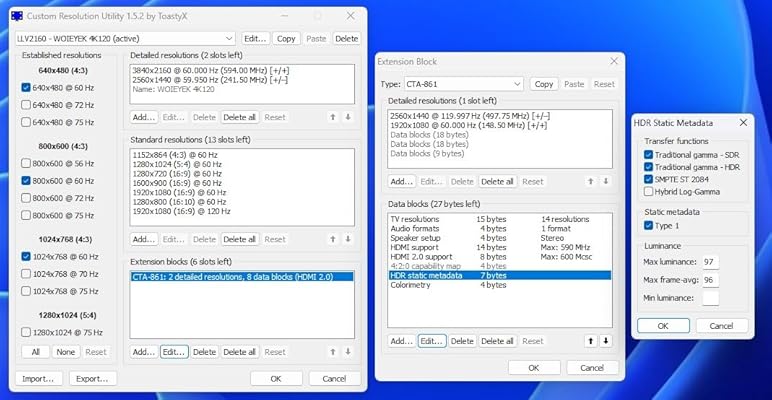The width and height of the screenshot is (772, 400).
Task: Click up arrow beside Extension Block detailed resolutions
Action: point(589,182)
